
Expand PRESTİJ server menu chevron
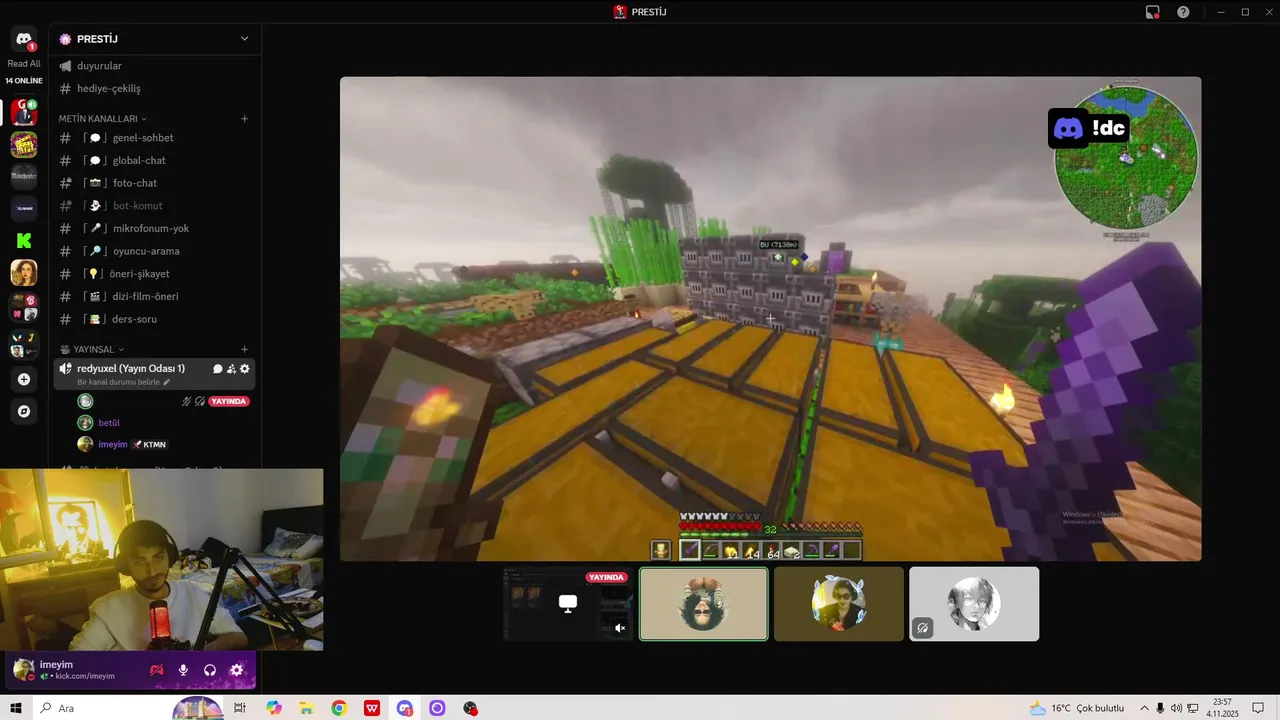pyautogui.click(x=244, y=38)
